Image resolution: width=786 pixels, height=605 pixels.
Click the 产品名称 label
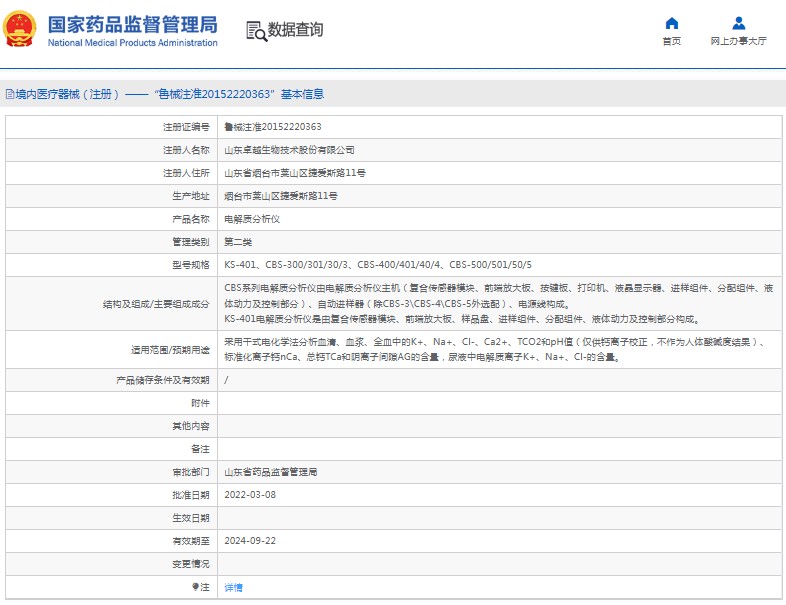pos(191,219)
